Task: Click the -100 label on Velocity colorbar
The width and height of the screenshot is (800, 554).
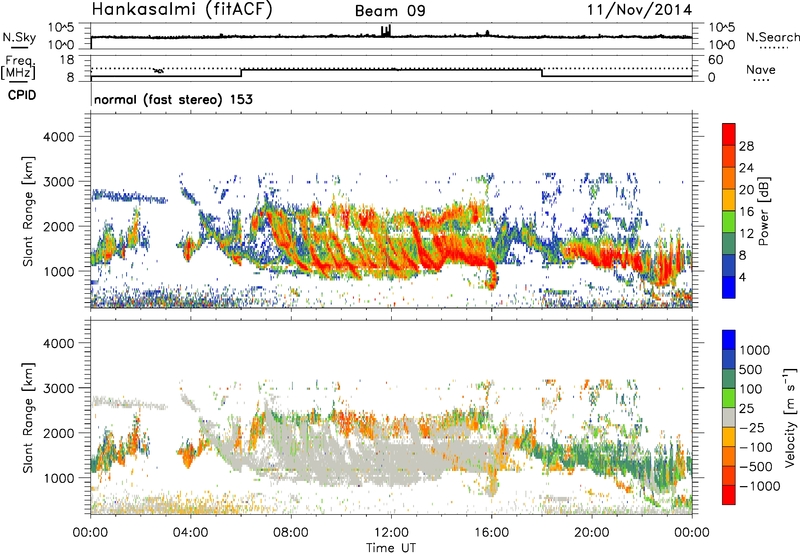Action: point(756,447)
